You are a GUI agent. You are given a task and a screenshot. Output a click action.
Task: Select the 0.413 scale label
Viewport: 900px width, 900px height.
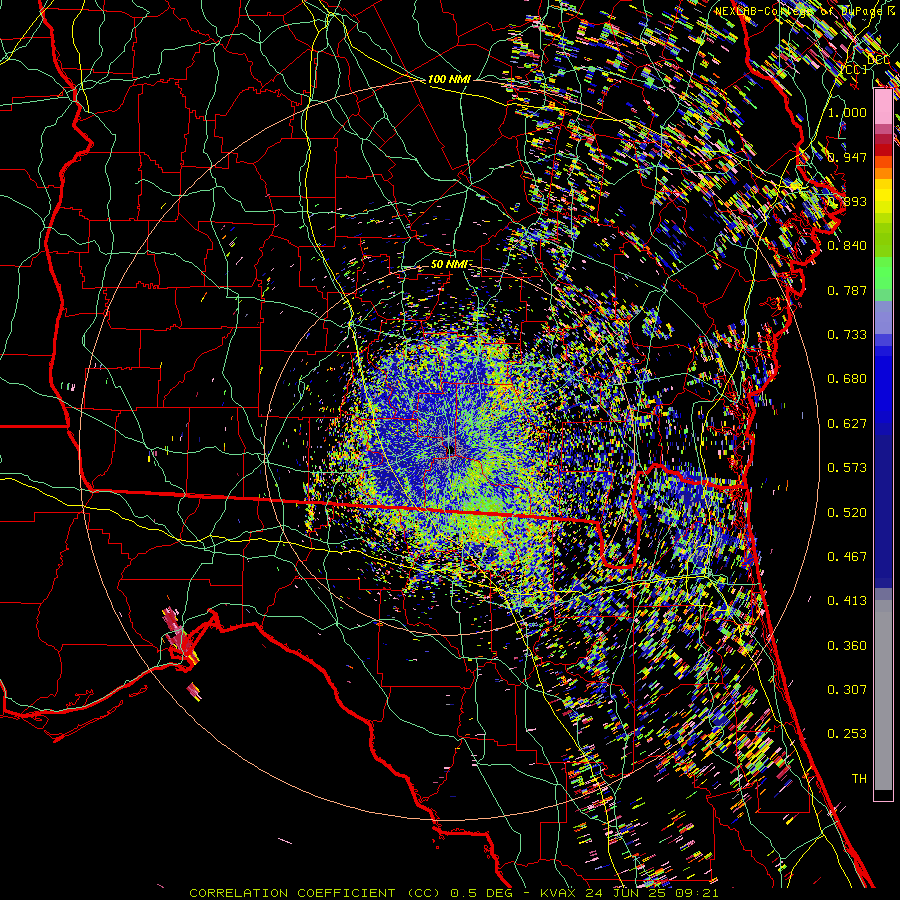[847, 601]
